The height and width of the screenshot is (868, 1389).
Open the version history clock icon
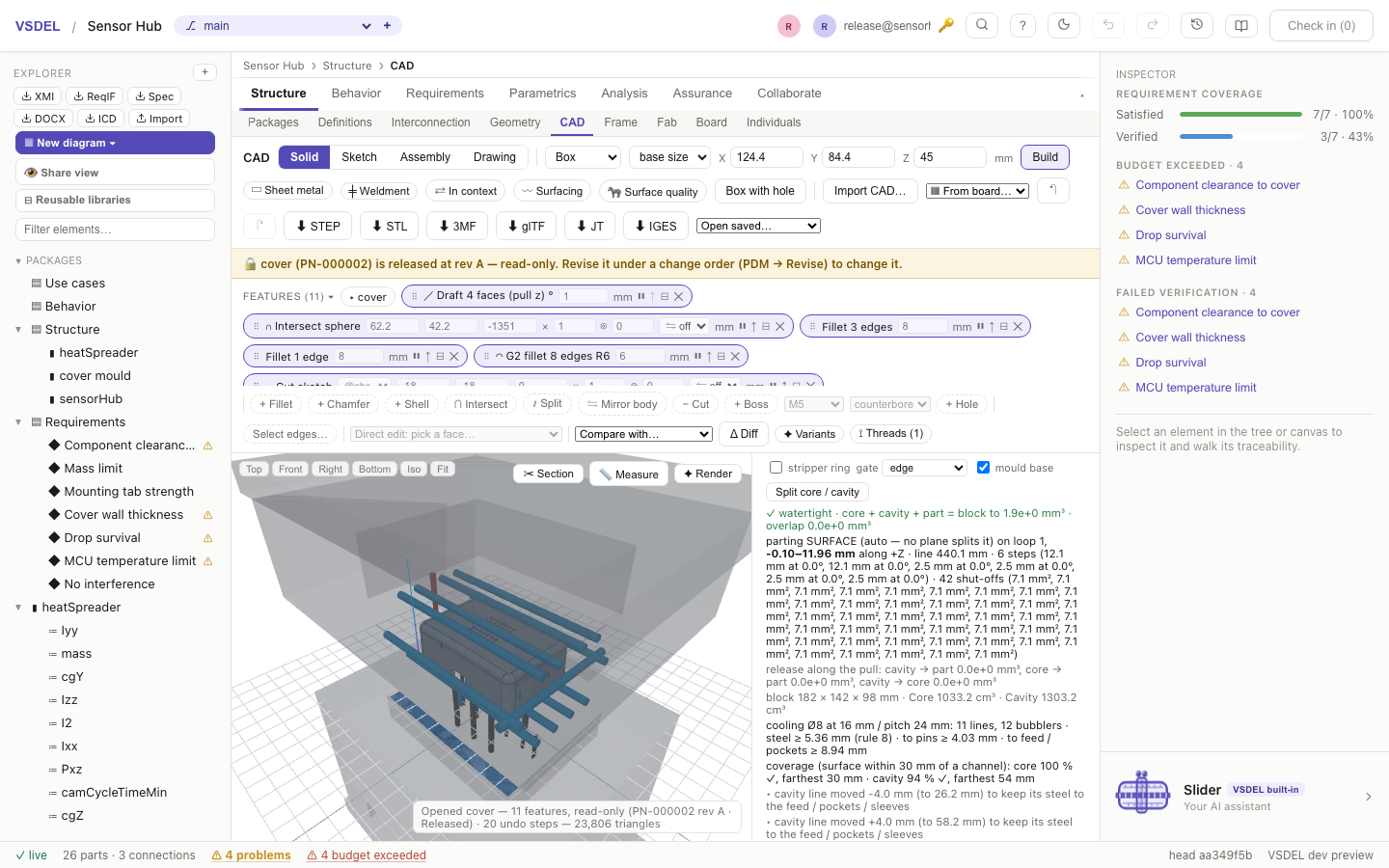click(x=1197, y=26)
